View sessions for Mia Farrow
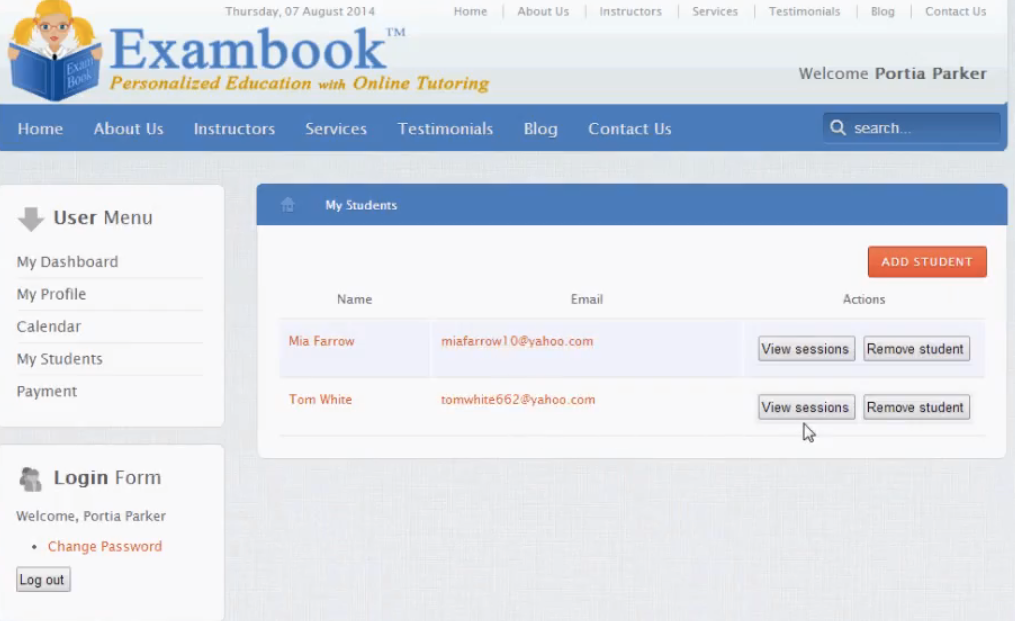This screenshot has width=1015, height=621. coord(805,349)
